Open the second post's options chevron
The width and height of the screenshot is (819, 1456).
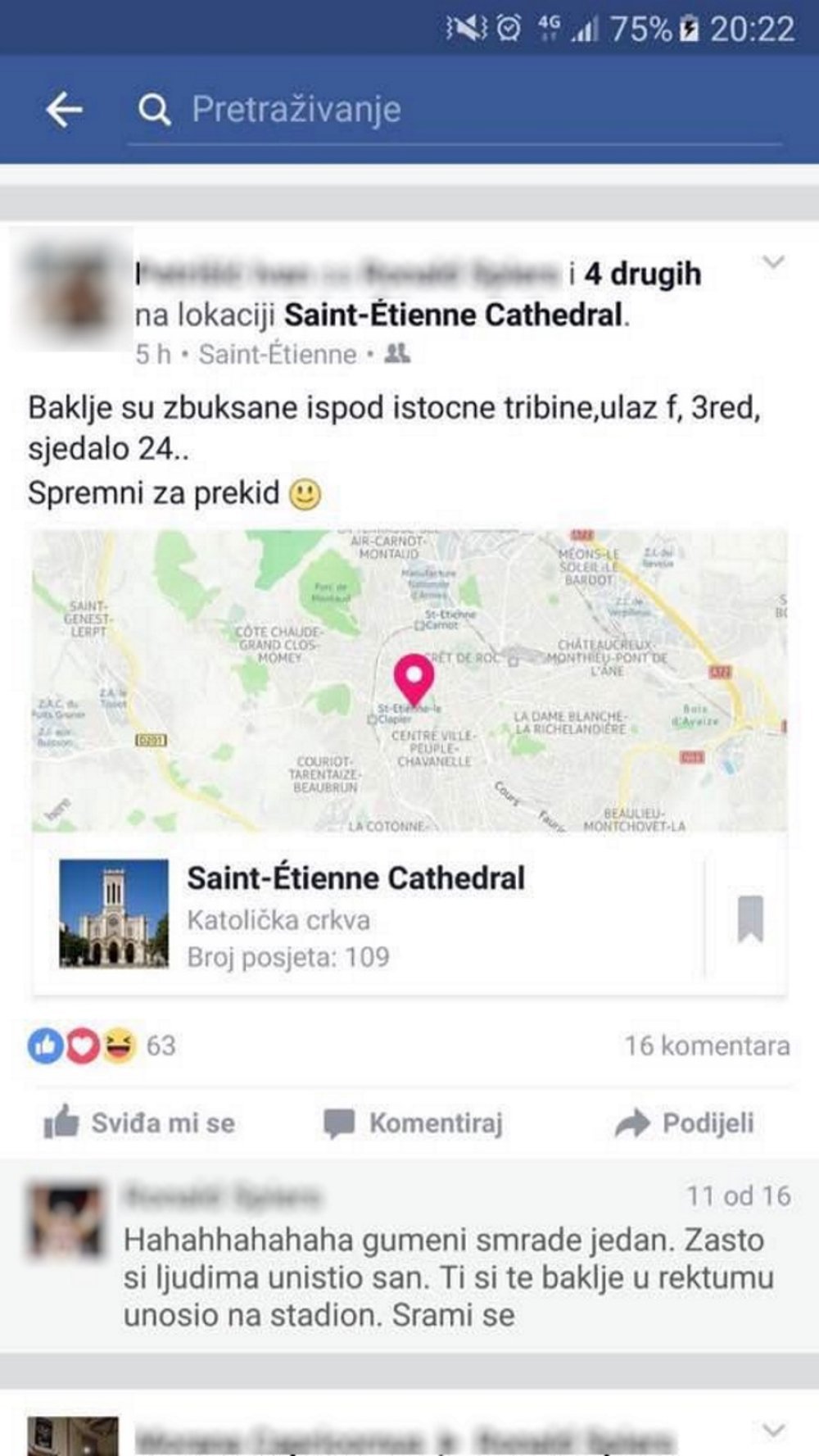coord(773,1431)
